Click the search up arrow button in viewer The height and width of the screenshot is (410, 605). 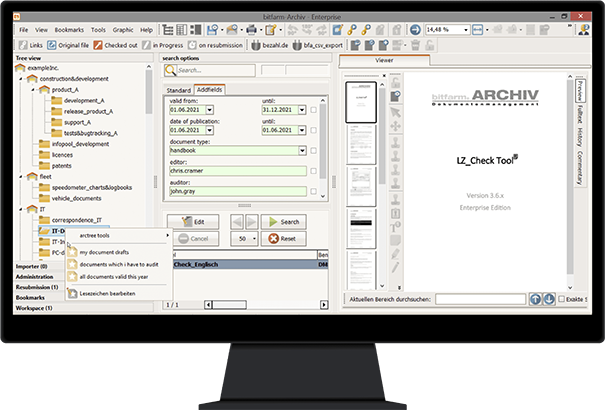[x=535, y=299]
